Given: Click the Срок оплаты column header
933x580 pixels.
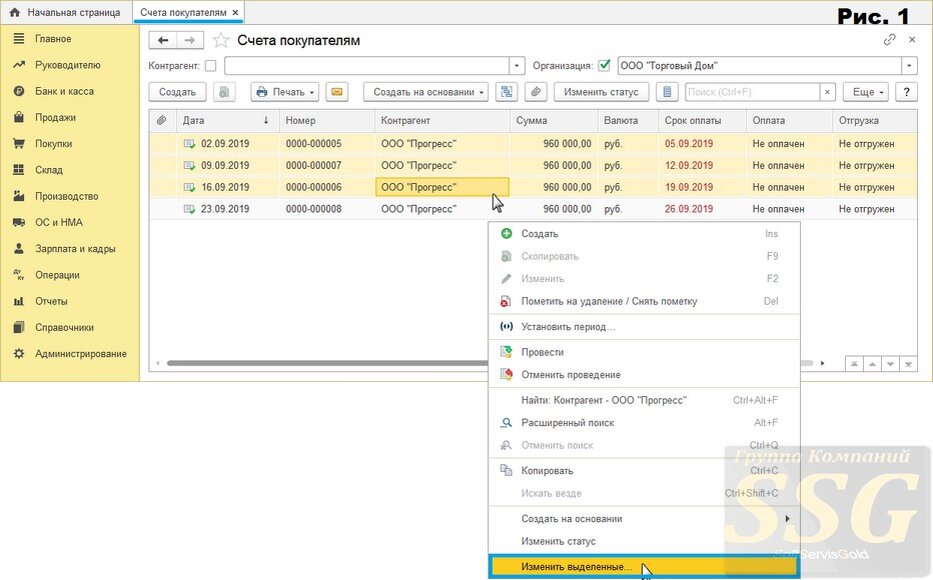Looking at the screenshot, I should pyautogui.click(x=702, y=120).
